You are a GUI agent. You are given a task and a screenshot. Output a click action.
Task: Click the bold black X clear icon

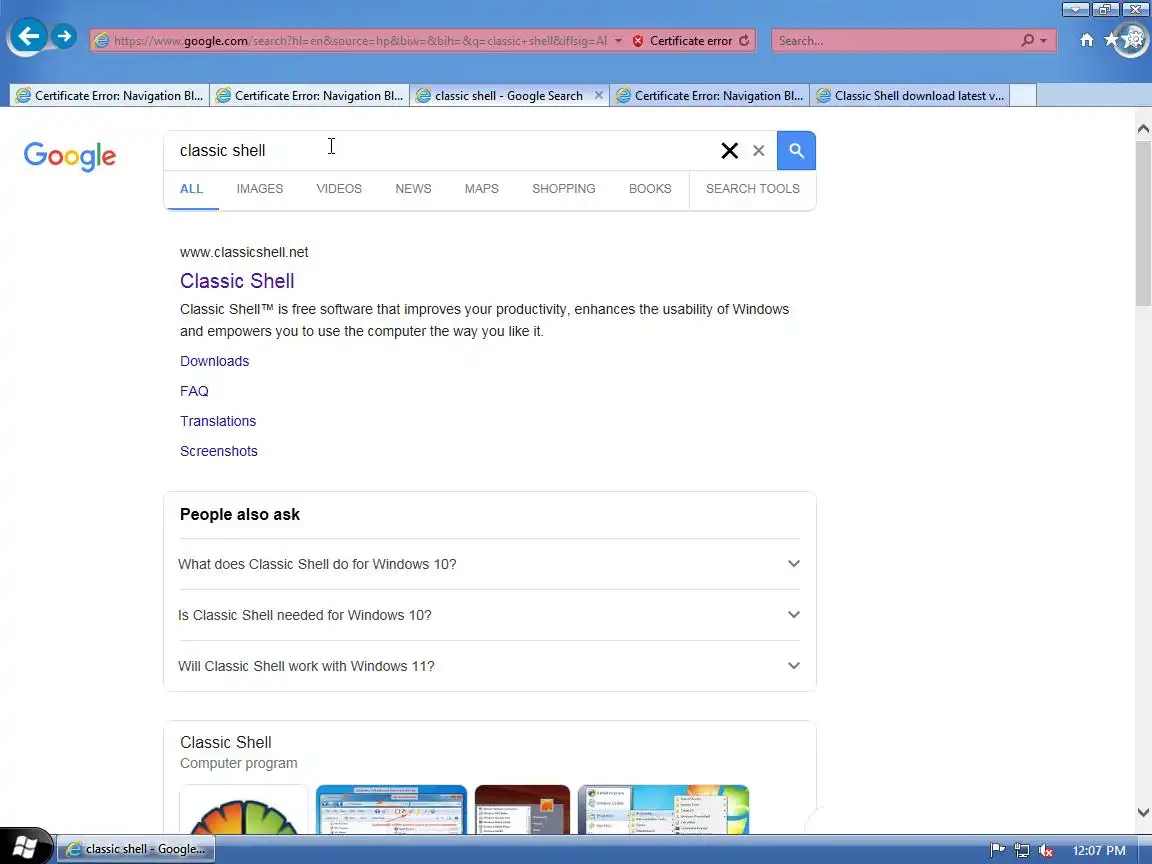[x=730, y=151]
